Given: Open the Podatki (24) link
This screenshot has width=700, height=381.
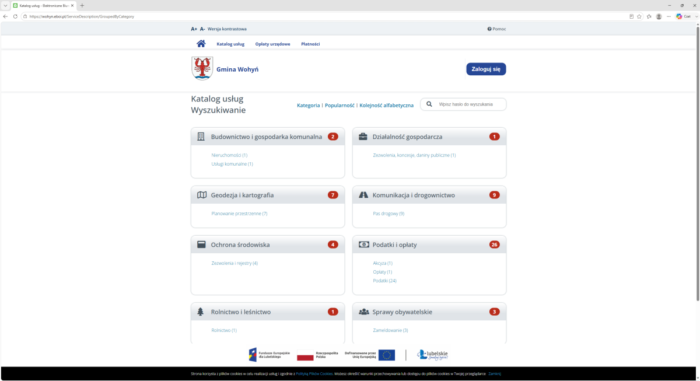Looking at the screenshot, I should click(x=384, y=281).
